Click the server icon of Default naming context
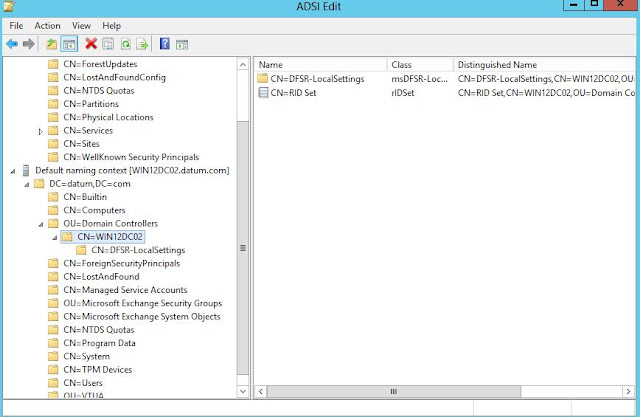This screenshot has width=640, height=417. [26, 170]
